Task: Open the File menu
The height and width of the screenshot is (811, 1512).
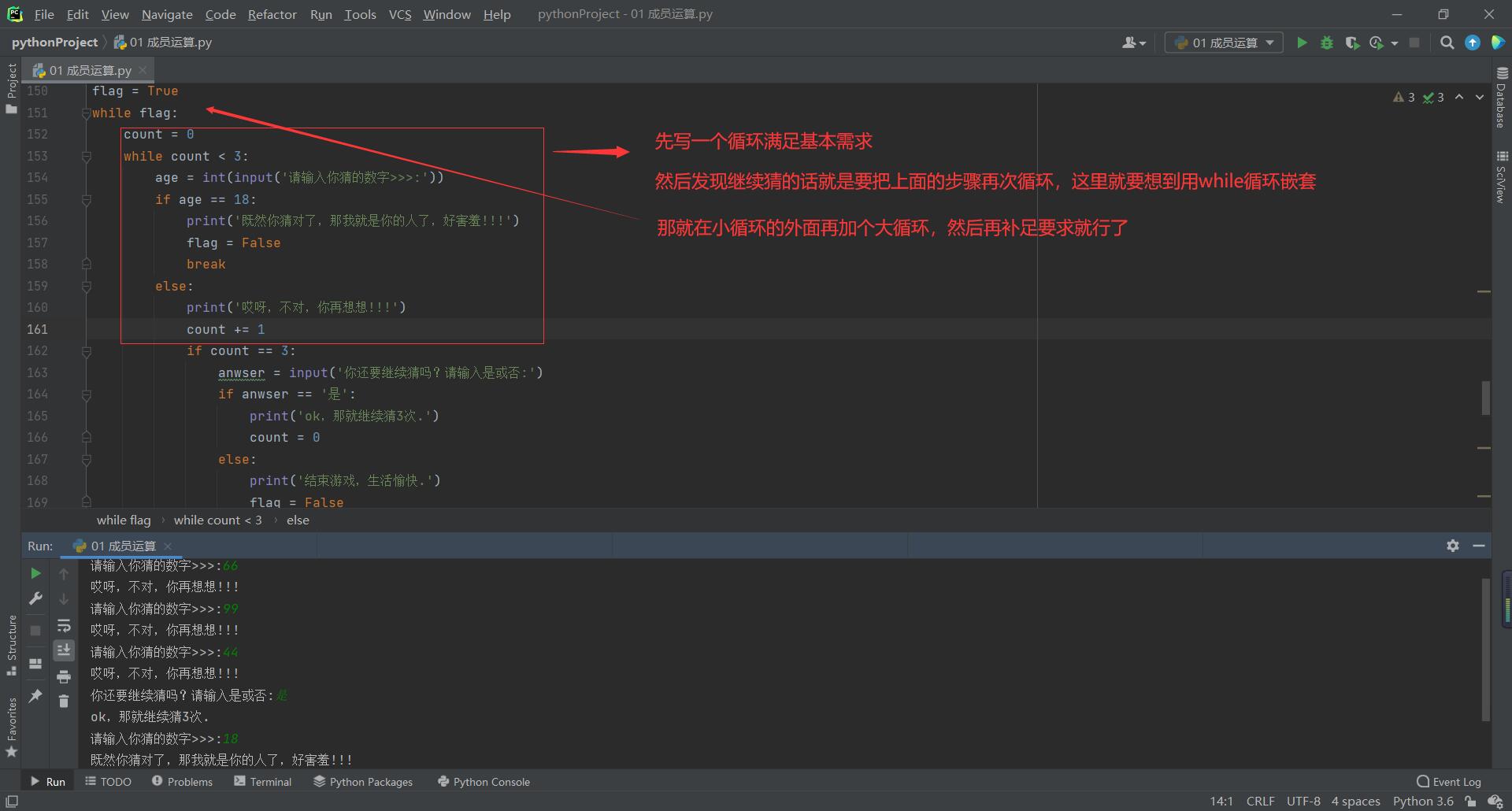Action: (44, 14)
